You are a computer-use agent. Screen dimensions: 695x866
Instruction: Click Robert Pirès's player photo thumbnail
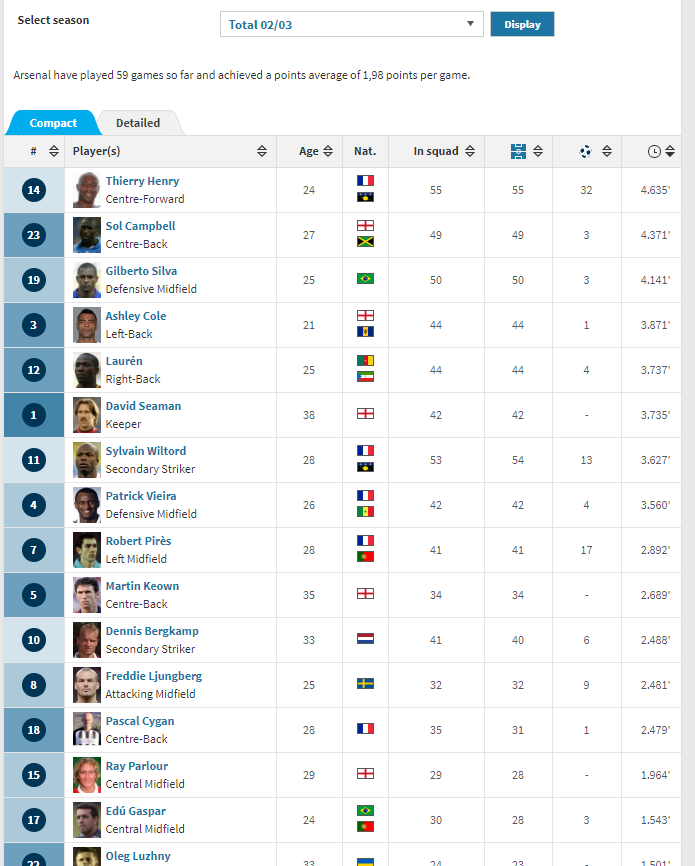87,550
